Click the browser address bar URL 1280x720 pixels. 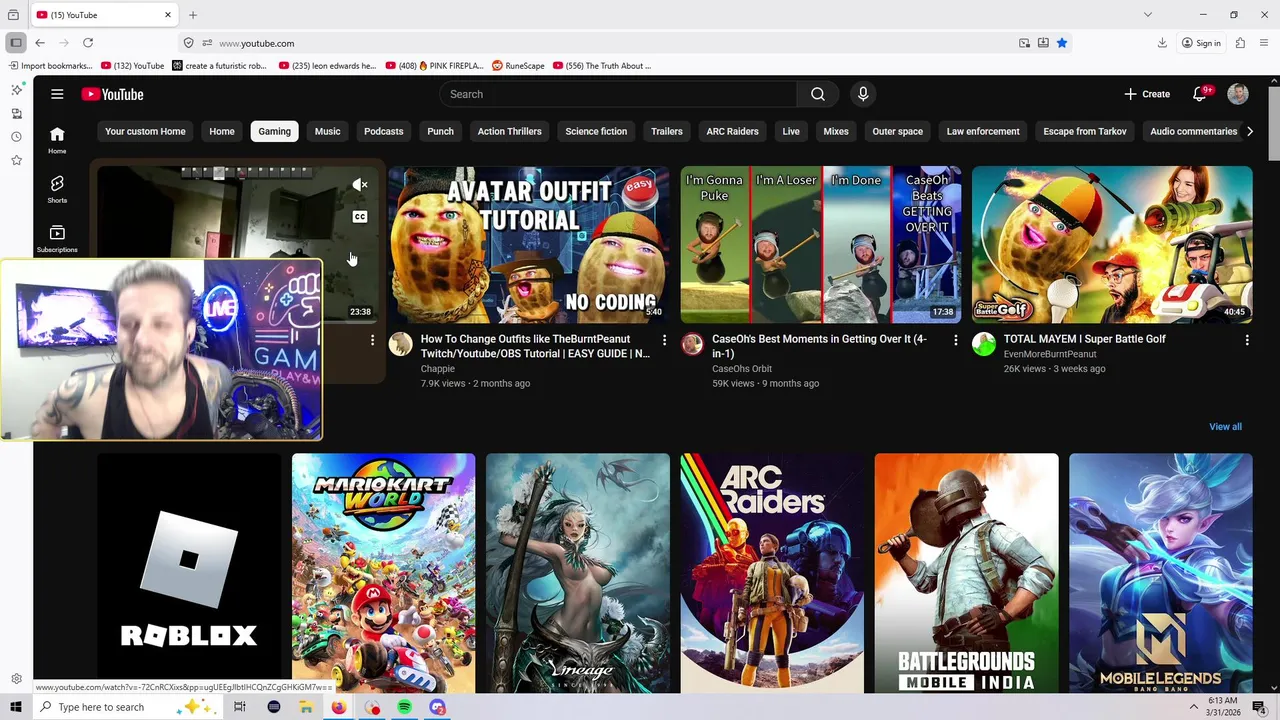coord(257,43)
